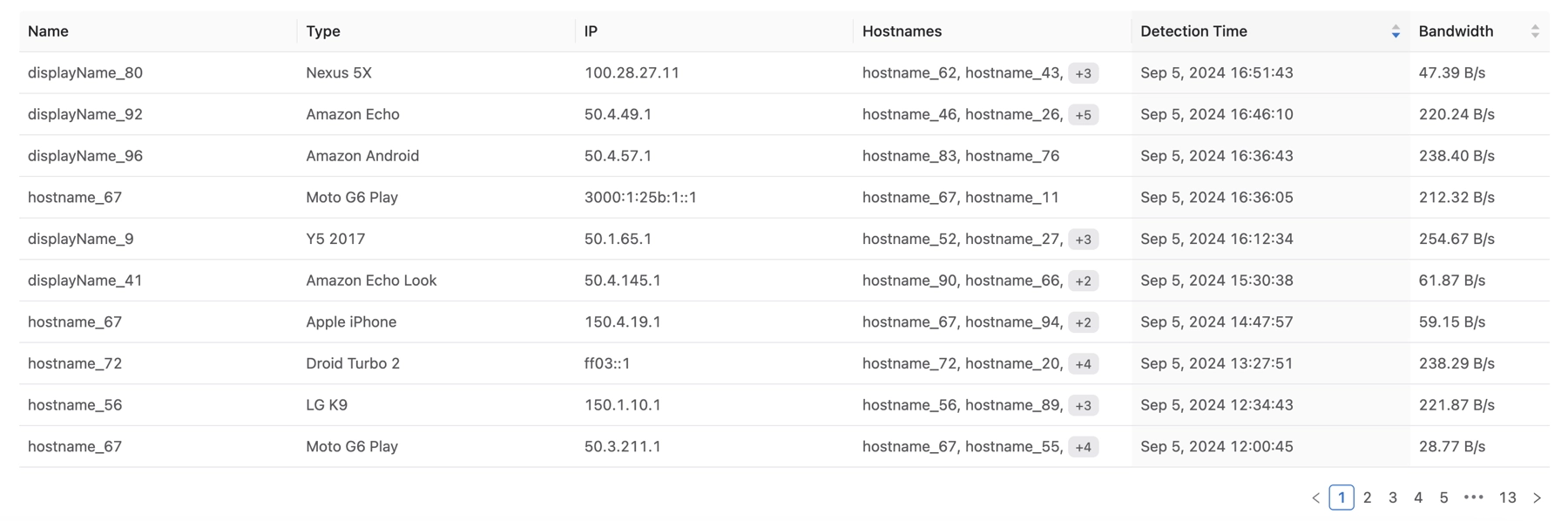Select page 5 in pagination
Viewport: 1568px width, 521px height.
pyautogui.click(x=1443, y=497)
